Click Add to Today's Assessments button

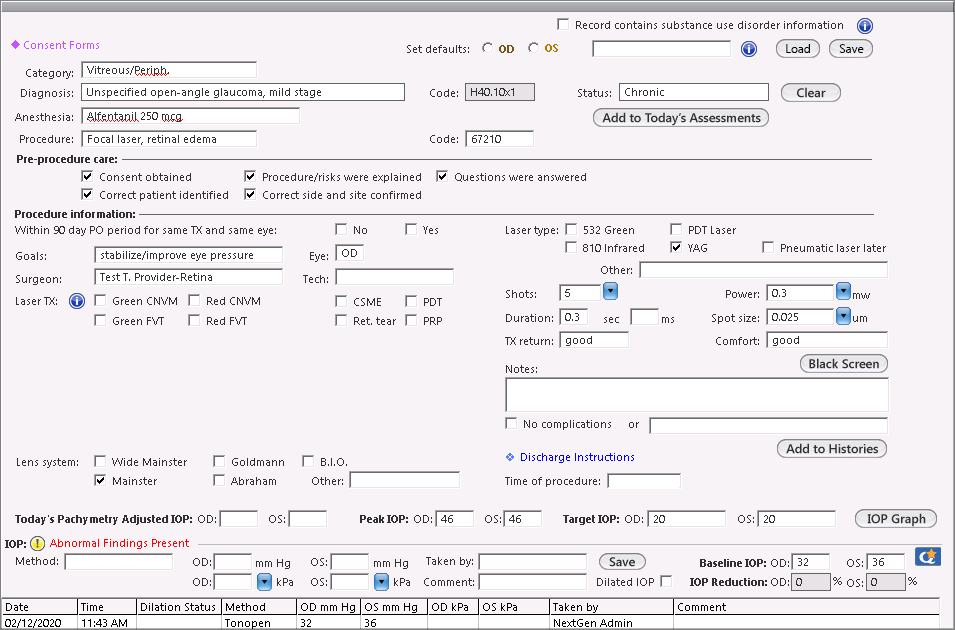click(681, 118)
